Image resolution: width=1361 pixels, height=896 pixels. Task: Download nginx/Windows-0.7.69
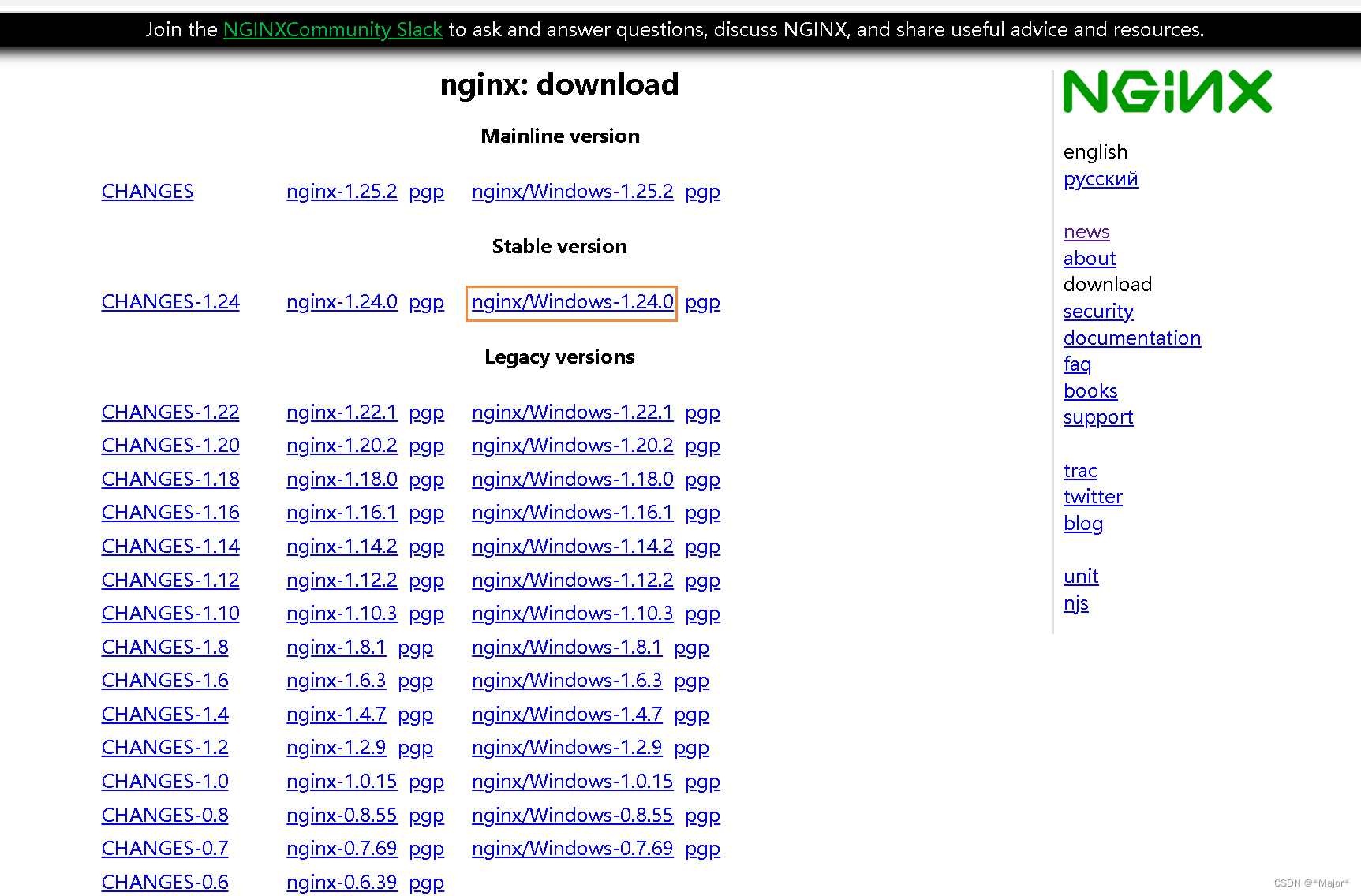[x=573, y=849]
